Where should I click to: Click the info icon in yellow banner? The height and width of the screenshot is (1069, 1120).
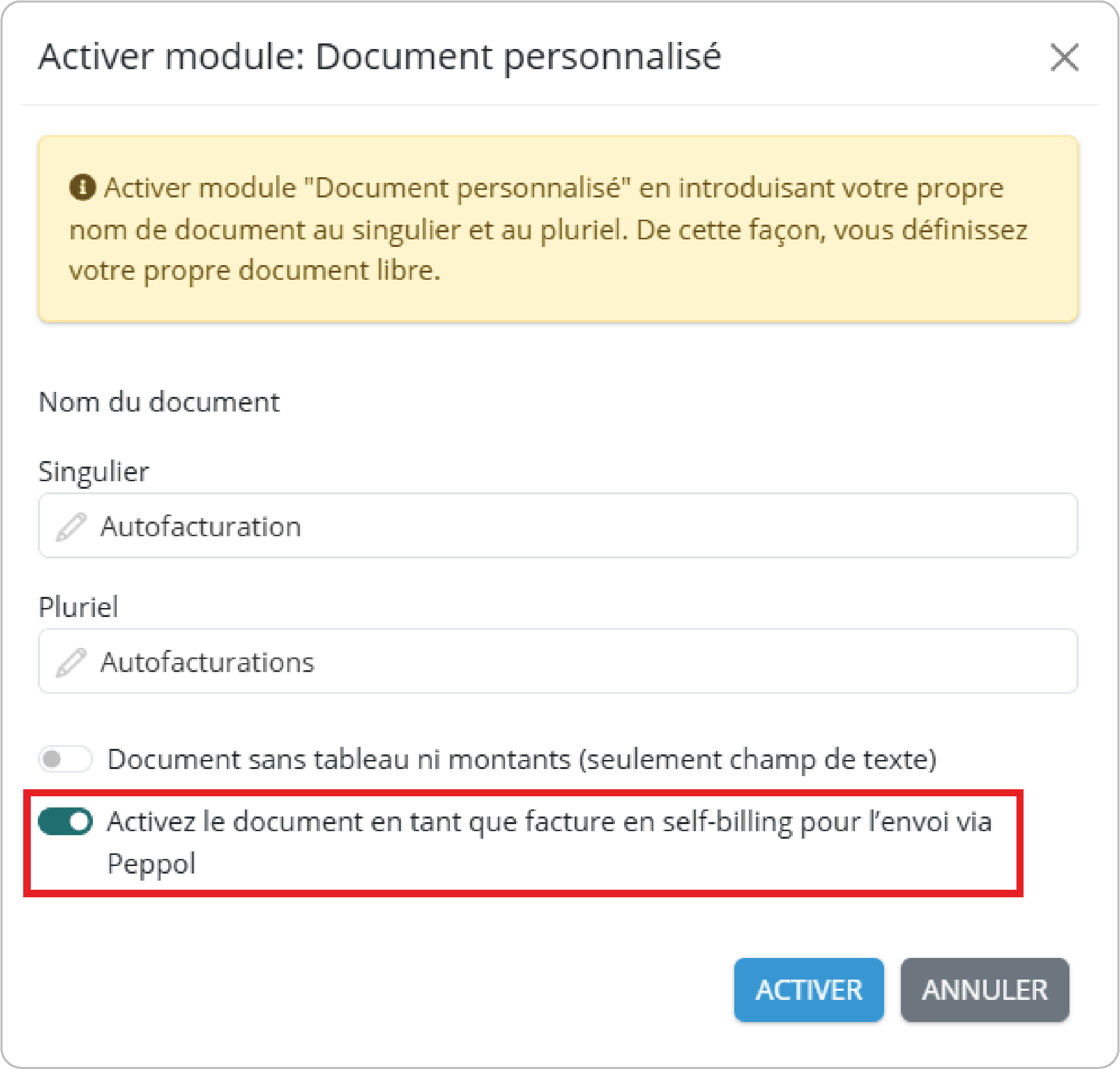82,187
